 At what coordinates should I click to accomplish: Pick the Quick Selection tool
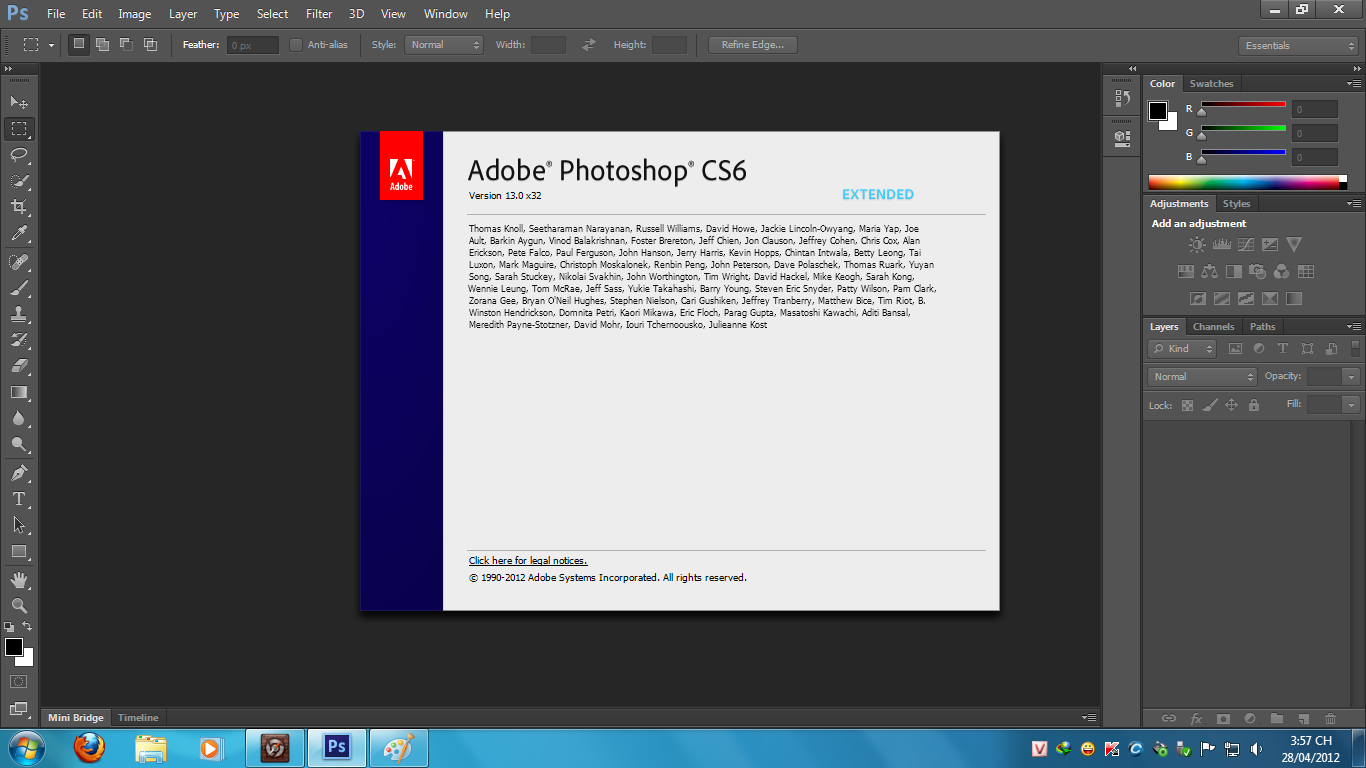point(19,181)
